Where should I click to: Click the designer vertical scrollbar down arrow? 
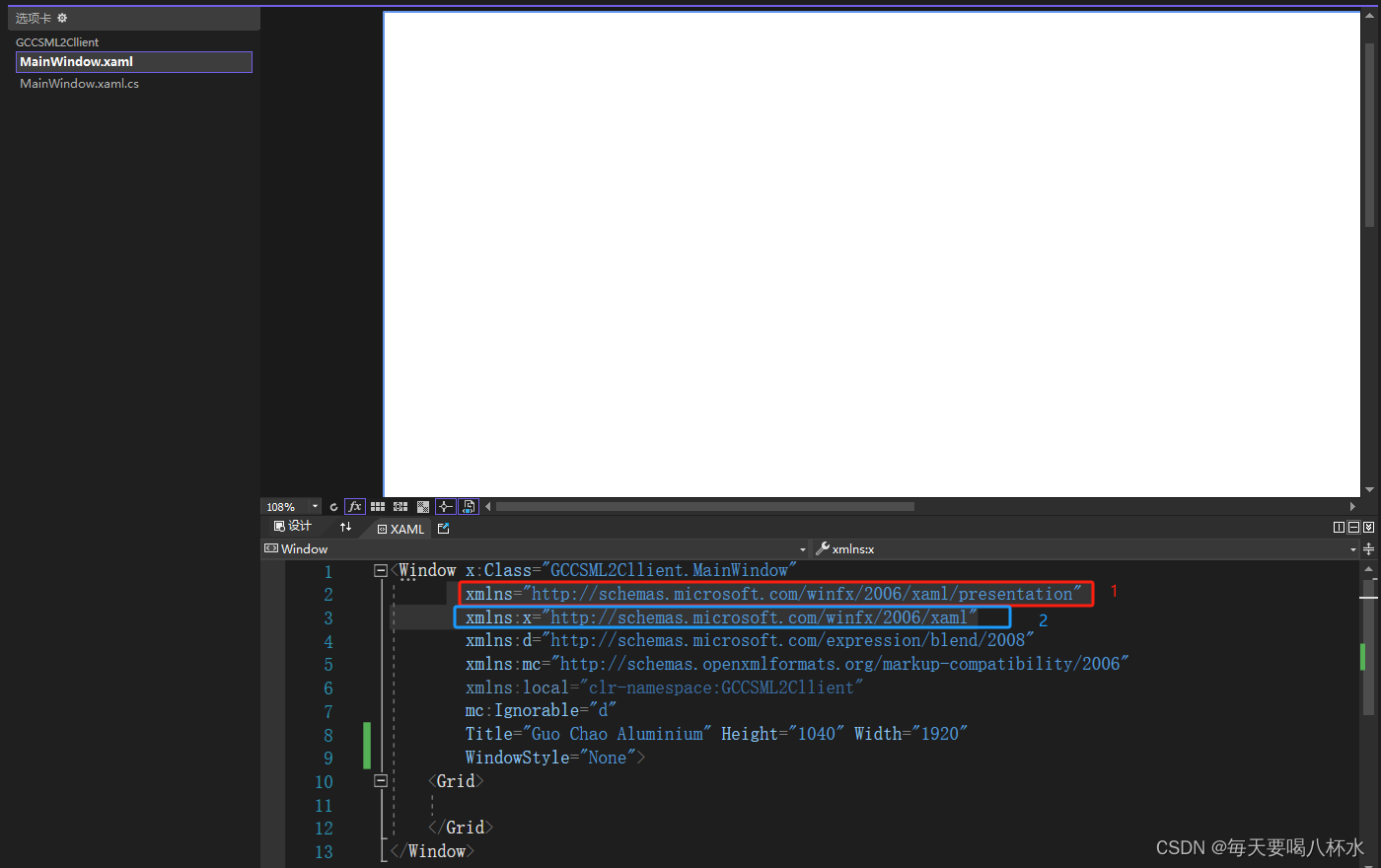(x=1369, y=489)
